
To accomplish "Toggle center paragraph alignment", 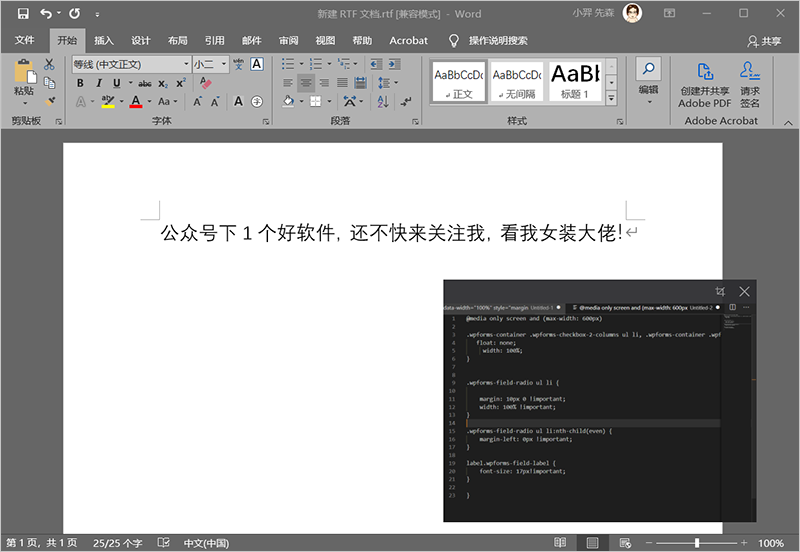I will (x=306, y=83).
